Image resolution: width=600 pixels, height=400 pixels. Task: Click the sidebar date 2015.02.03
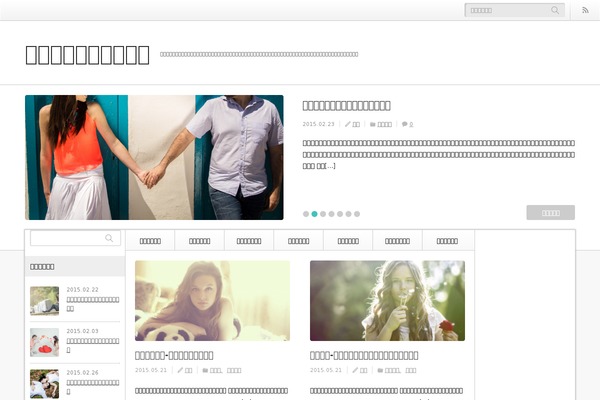(82, 331)
